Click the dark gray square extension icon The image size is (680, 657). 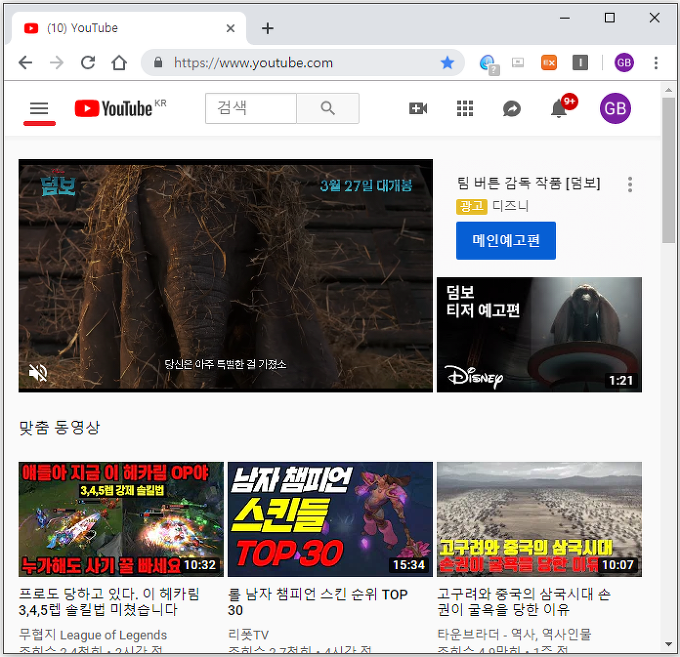coord(580,63)
